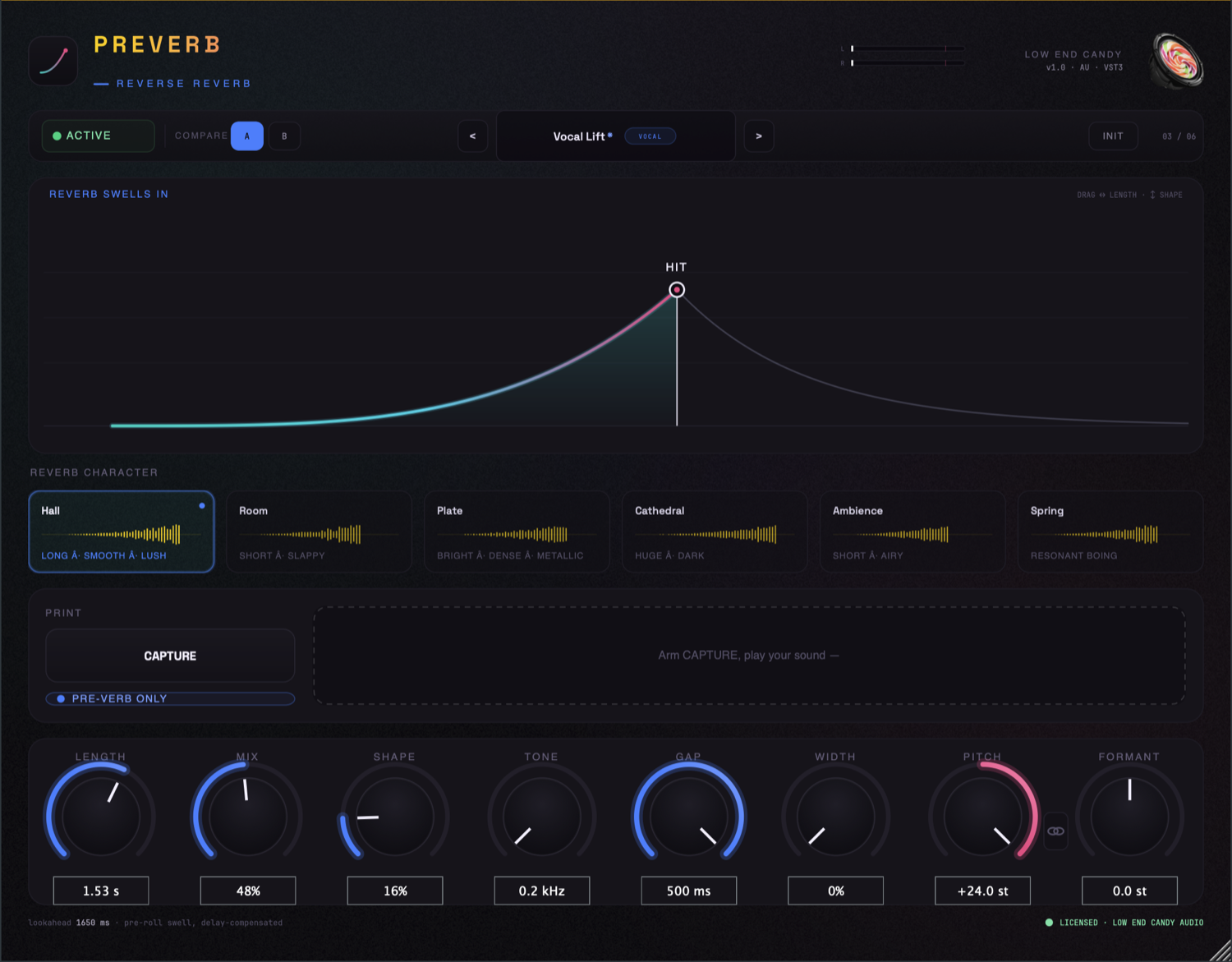
Task: Click the 48% mix value field
Action: pyautogui.click(x=248, y=891)
